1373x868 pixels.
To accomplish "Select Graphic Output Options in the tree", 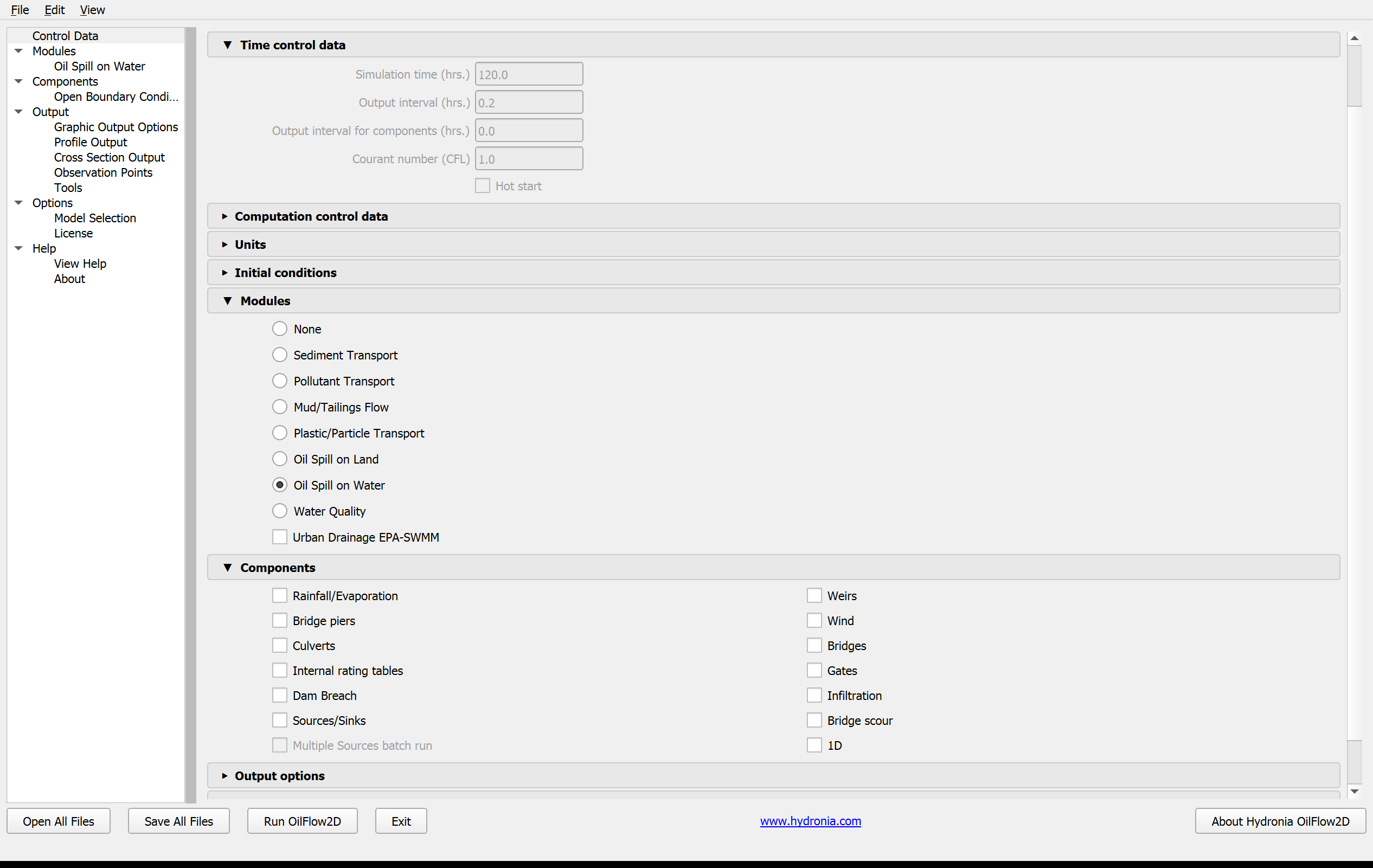I will pos(116,127).
